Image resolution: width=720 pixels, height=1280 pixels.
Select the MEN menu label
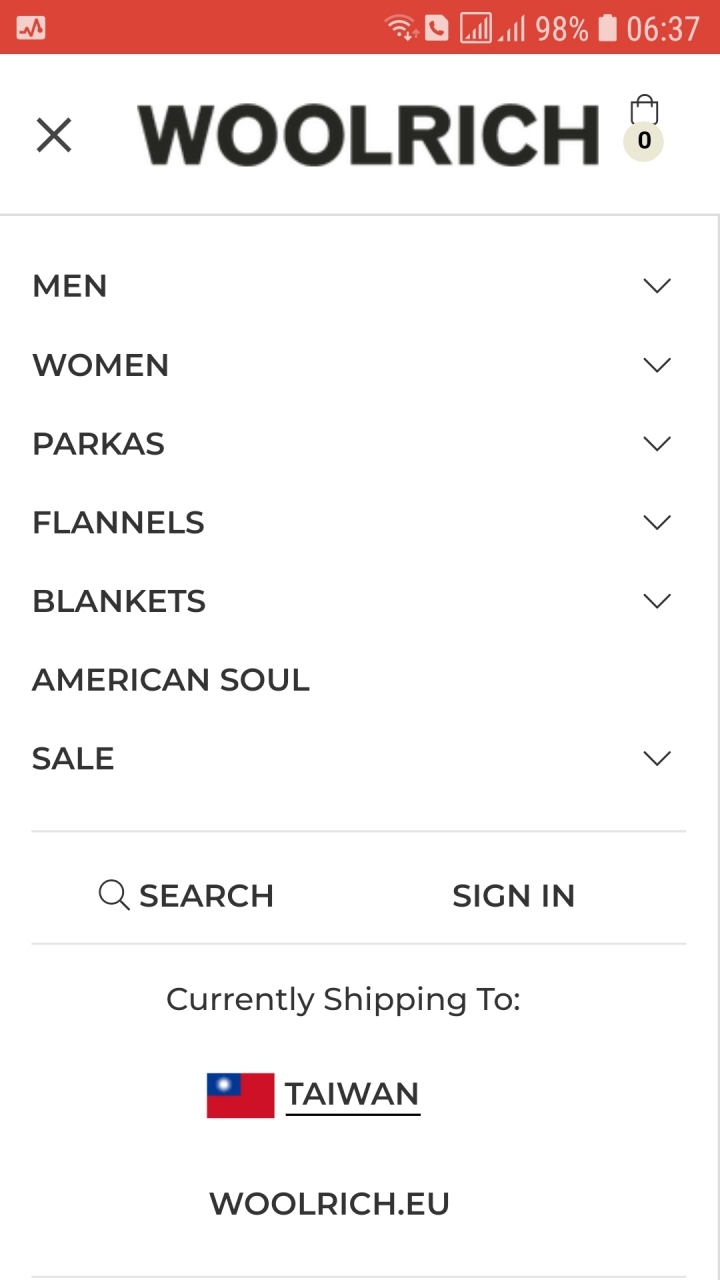pos(70,286)
